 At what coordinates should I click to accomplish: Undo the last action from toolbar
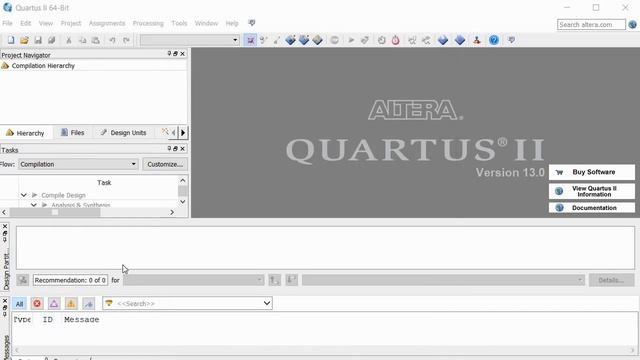point(112,40)
